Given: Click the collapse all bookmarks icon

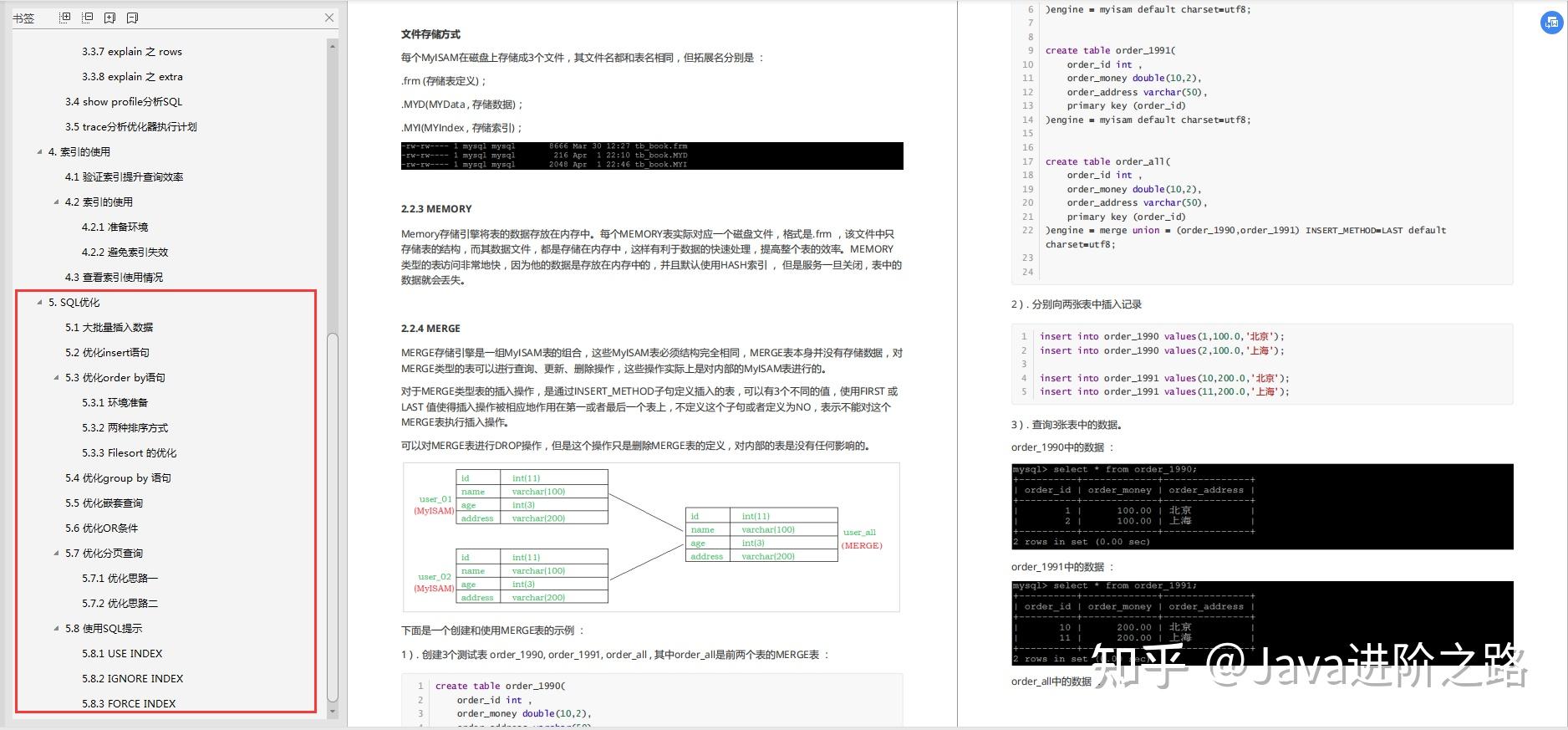Looking at the screenshot, I should (x=88, y=18).
